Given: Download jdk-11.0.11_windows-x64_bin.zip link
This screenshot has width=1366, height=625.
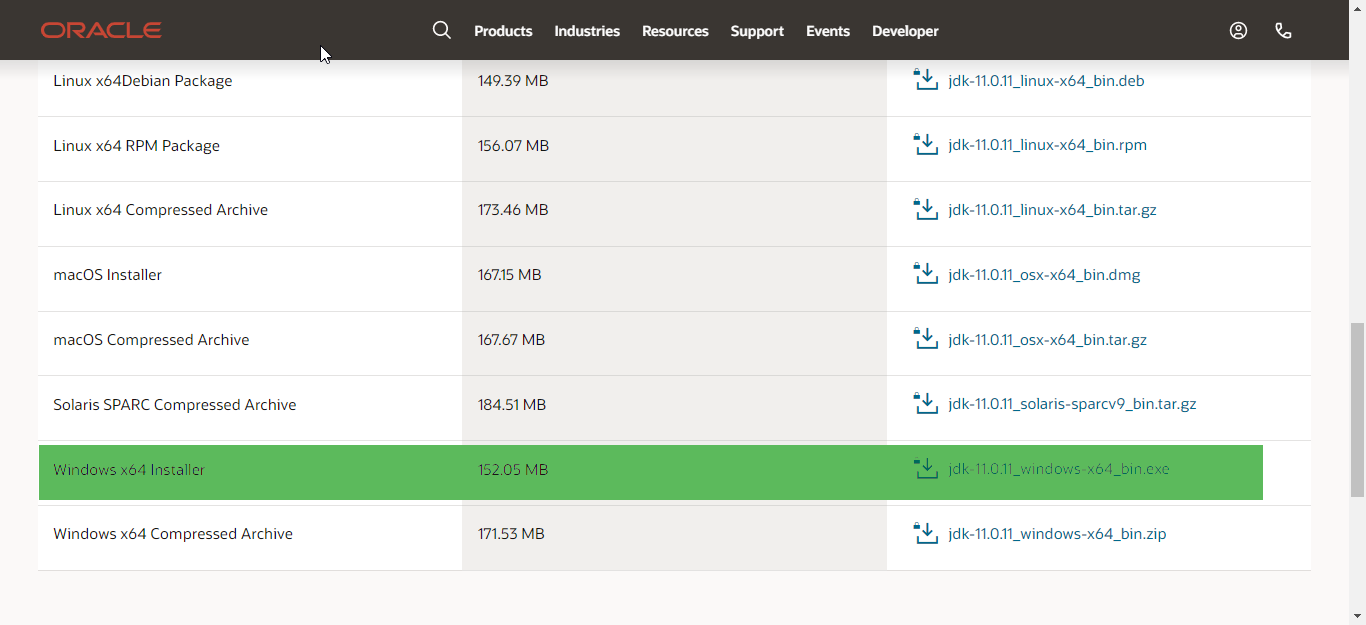Looking at the screenshot, I should (x=1057, y=534).
